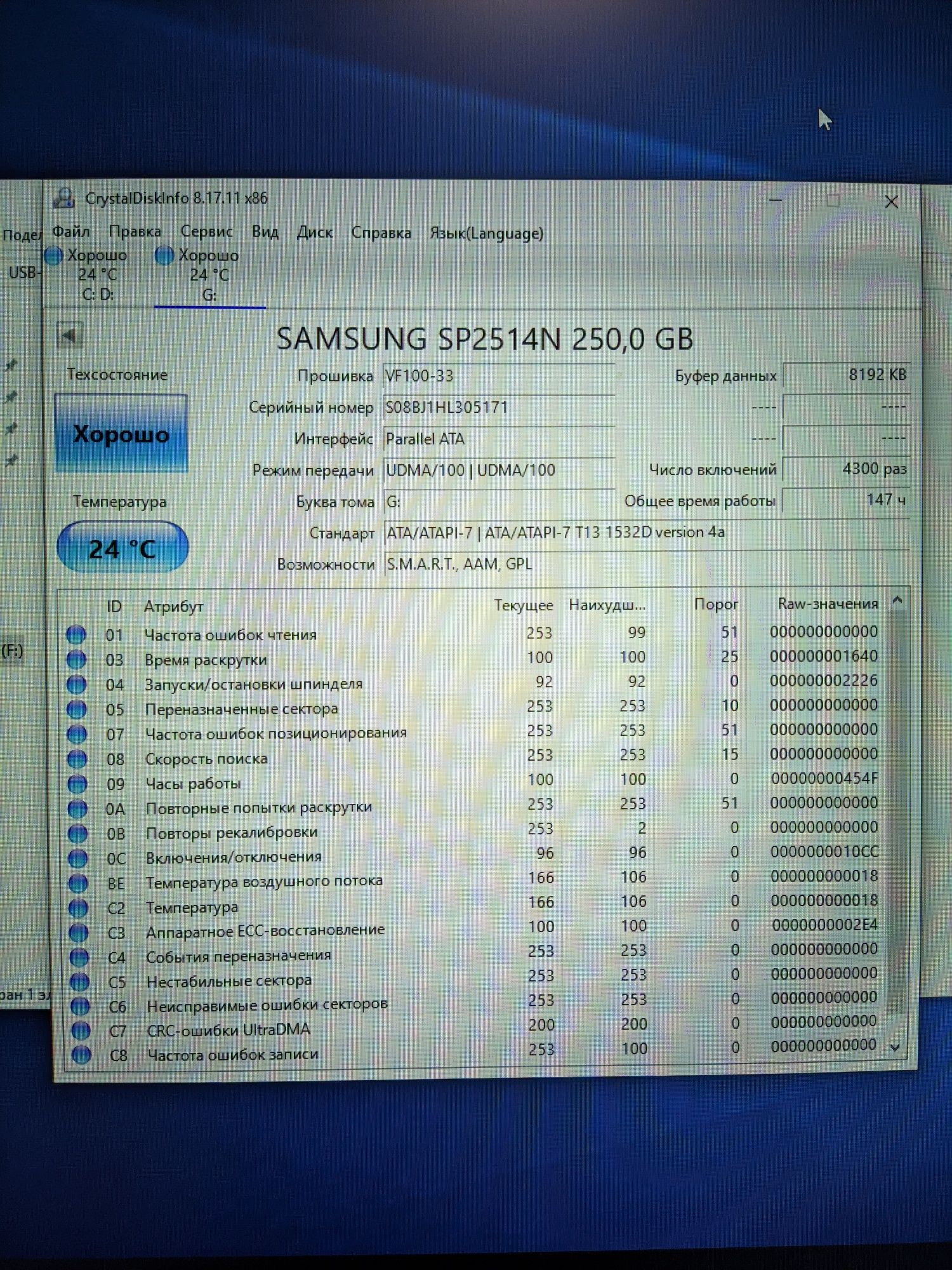Click status circle for attribute C8
Image resolution: width=952 pixels, height=1270 pixels.
click(x=81, y=1055)
